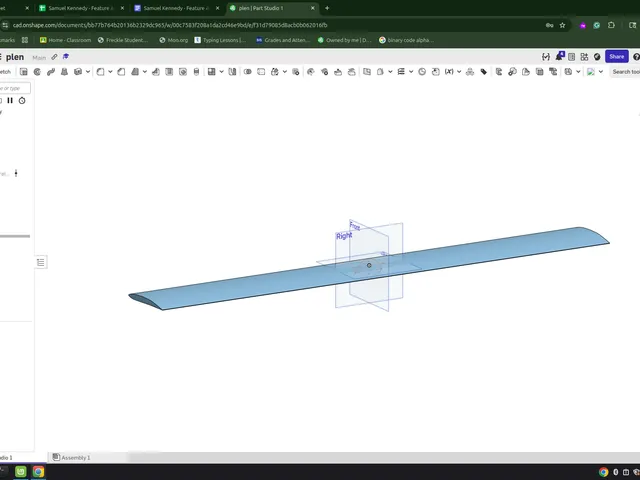Click the Main branch label
Viewport: 640px width, 480px height.
[x=39, y=58]
